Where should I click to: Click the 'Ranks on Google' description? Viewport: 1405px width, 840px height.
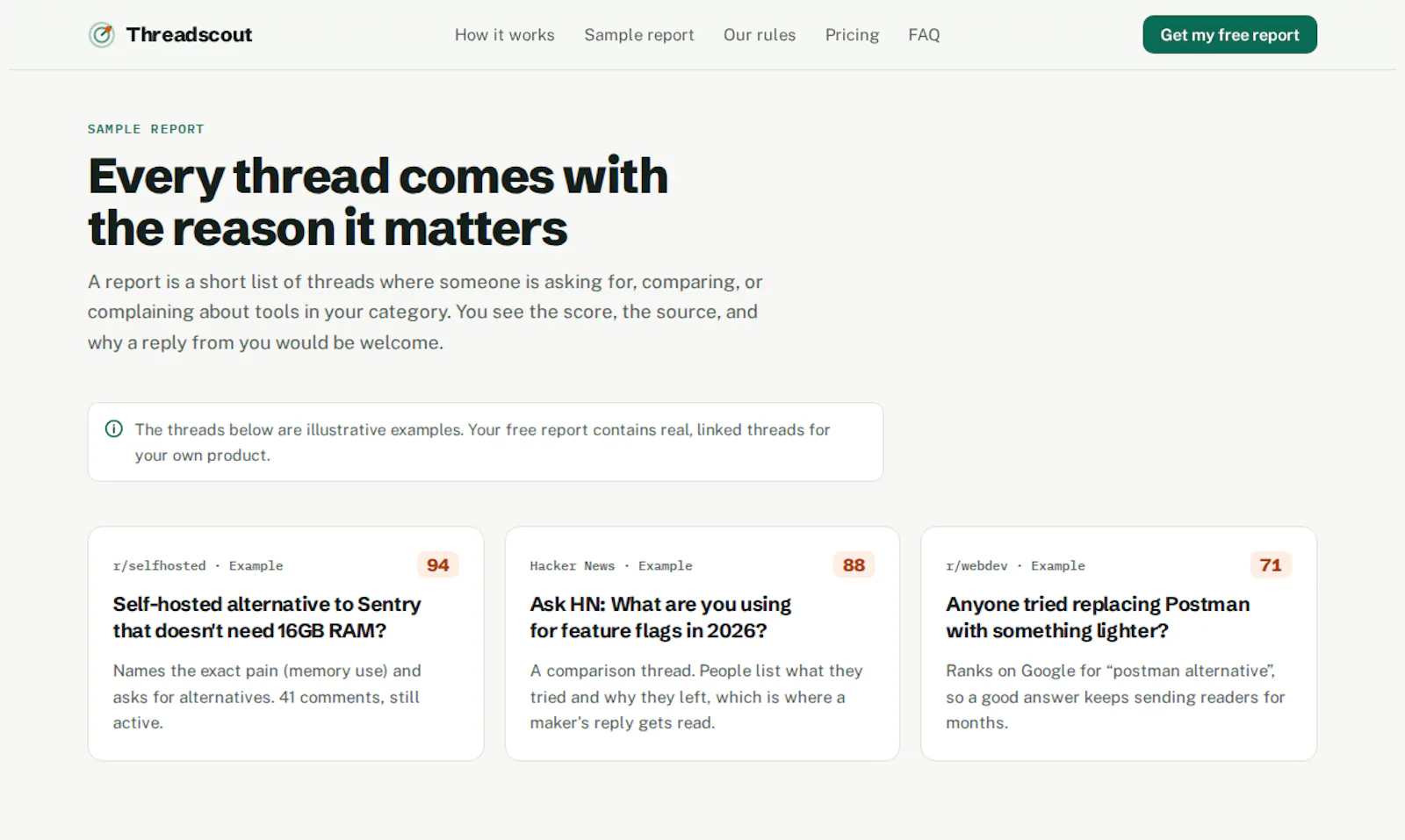coord(1115,697)
